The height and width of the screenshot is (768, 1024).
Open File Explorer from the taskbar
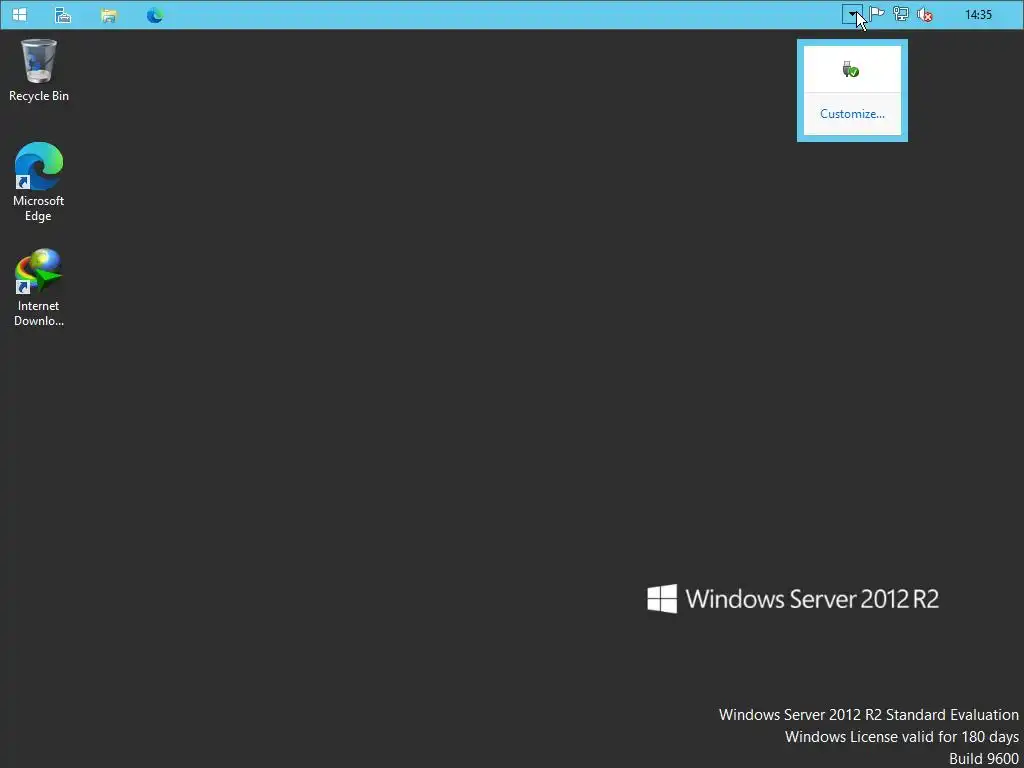click(108, 15)
